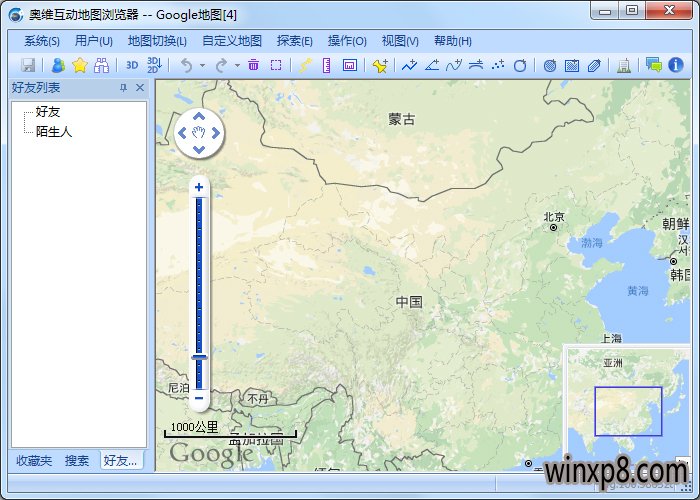Click the 蒙古 label on the map
This screenshot has width=700, height=500.
[402, 119]
